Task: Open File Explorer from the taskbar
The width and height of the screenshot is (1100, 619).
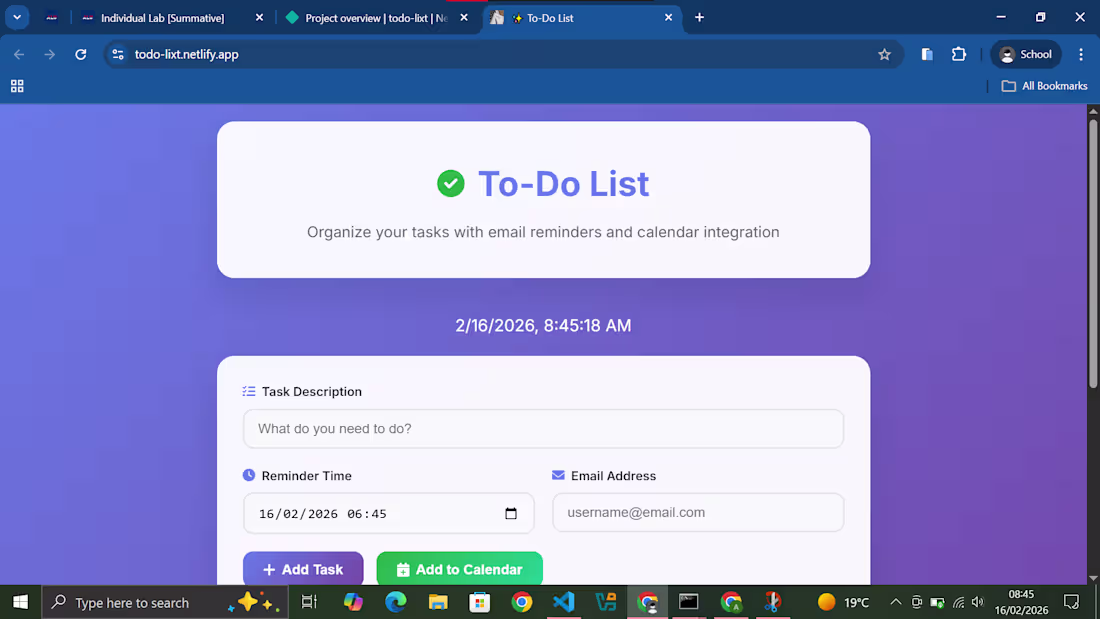Action: tap(438, 602)
